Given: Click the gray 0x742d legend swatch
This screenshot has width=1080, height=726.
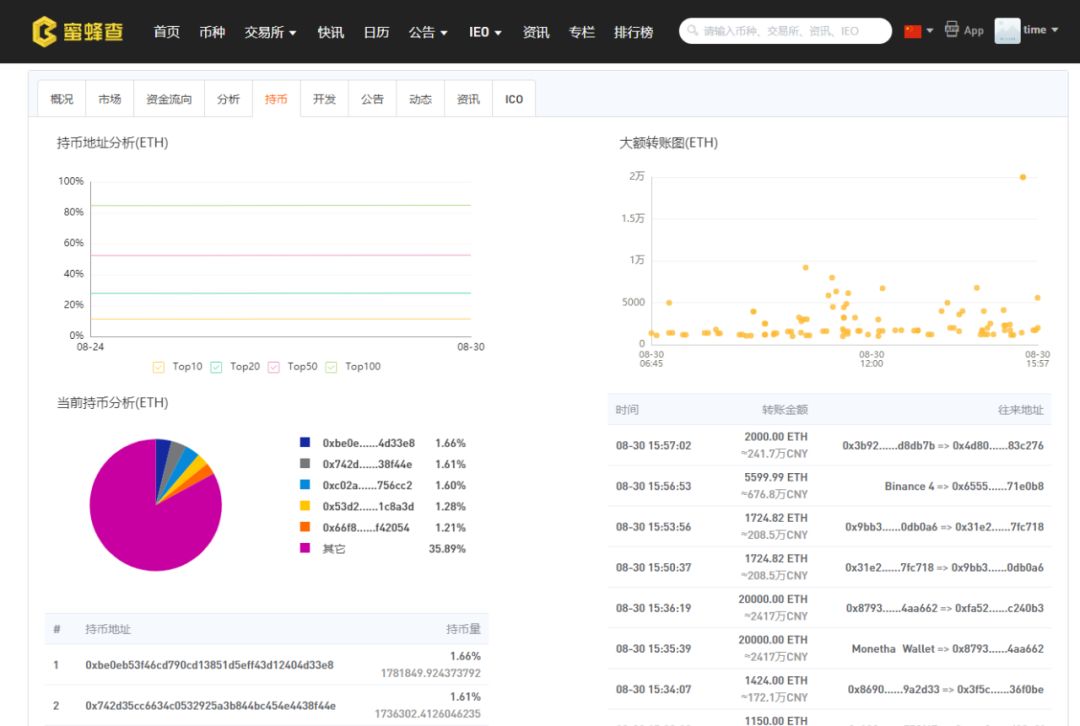Looking at the screenshot, I should coord(305,464).
